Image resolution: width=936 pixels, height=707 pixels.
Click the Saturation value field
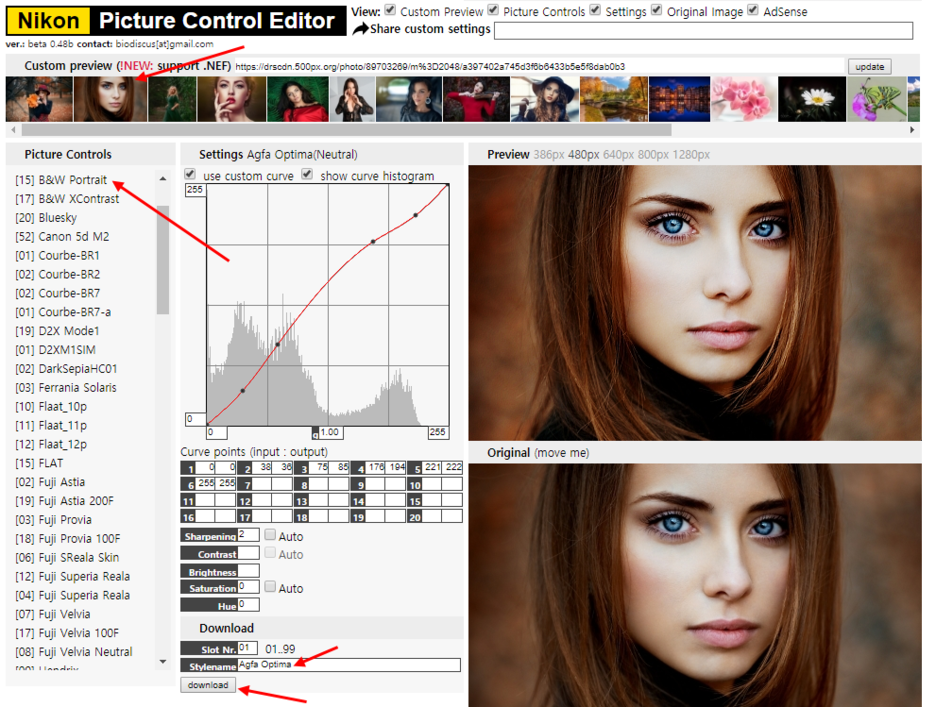(248, 587)
